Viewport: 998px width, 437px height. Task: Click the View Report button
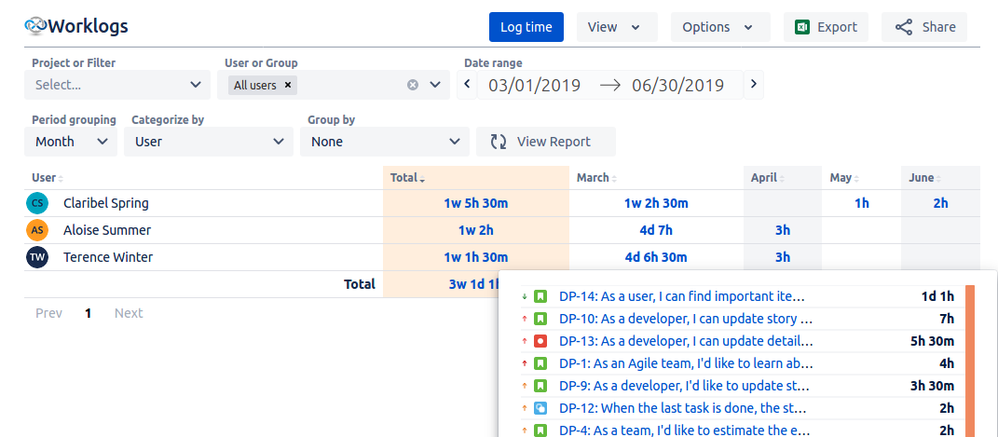pos(545,142)
